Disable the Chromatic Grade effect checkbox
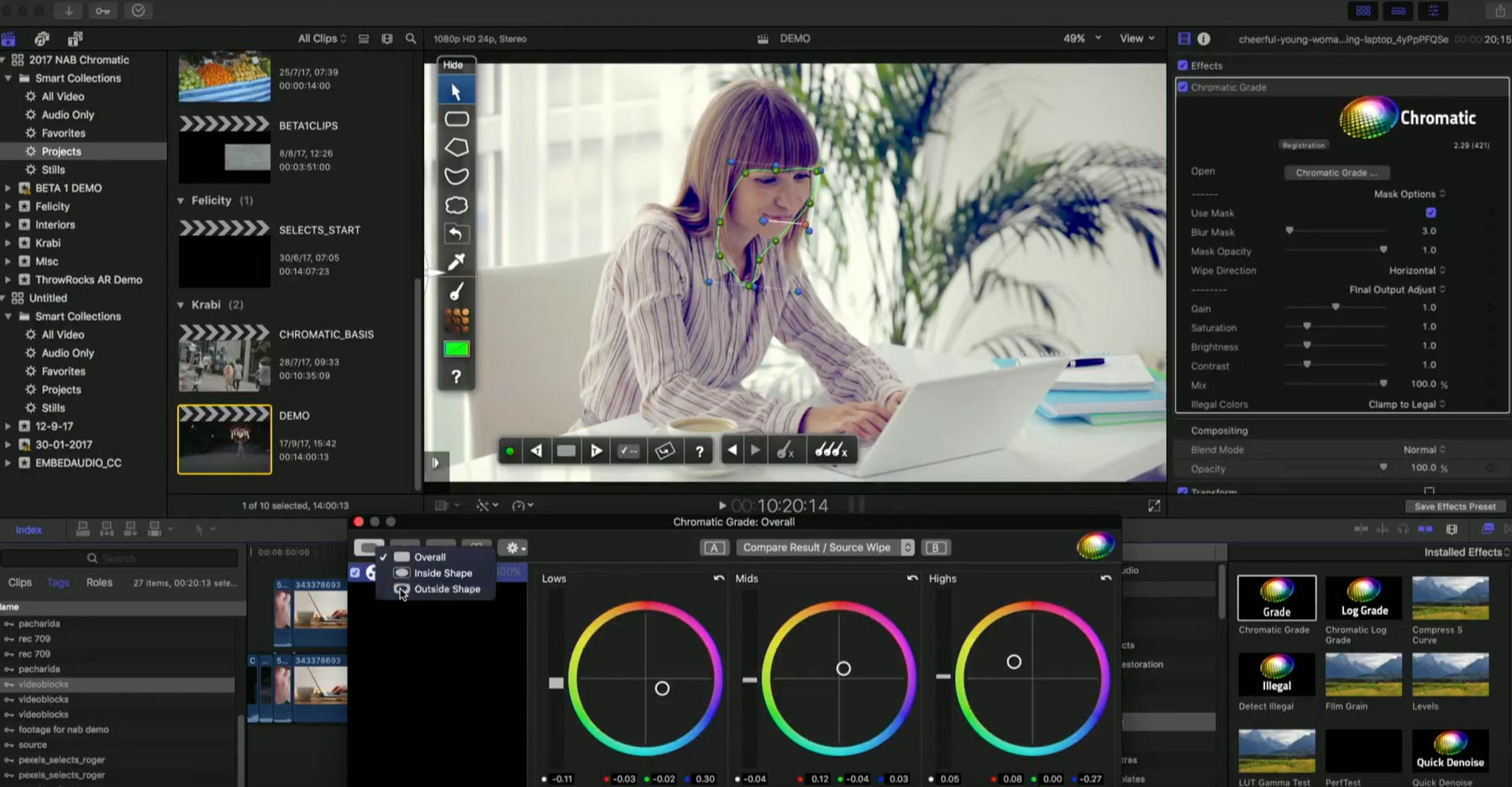Image resolution: width=1512 pixels, height=787 pixels. [1183, 87]
